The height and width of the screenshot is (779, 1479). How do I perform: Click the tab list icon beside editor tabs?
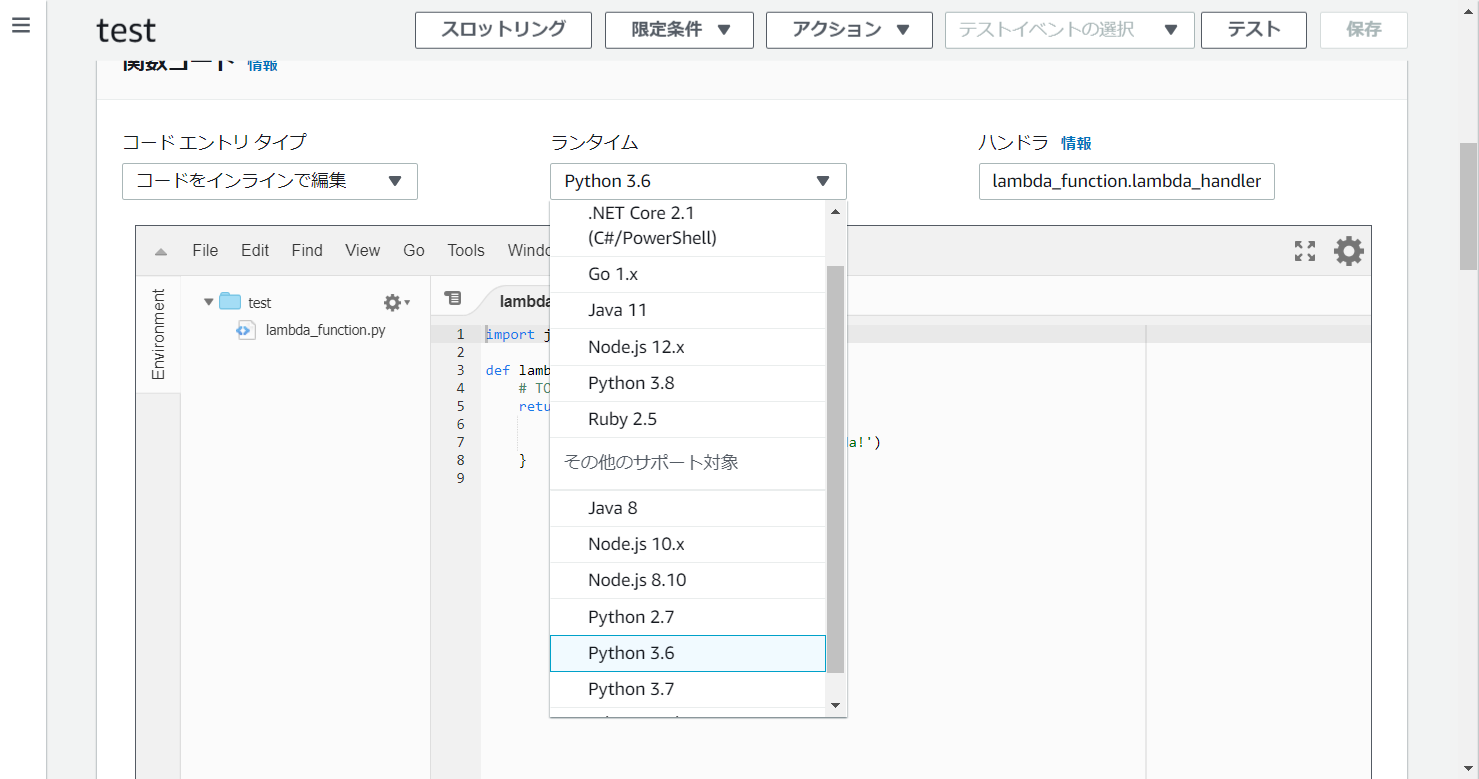click(x=453, y=298)
